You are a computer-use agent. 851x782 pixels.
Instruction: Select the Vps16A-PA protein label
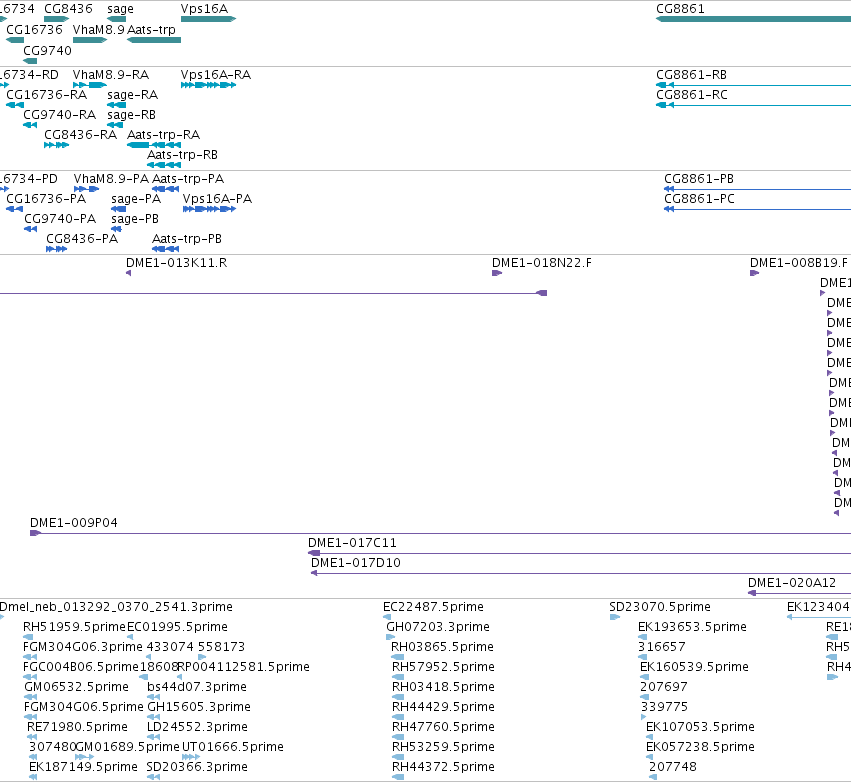(x=218, y=199)
